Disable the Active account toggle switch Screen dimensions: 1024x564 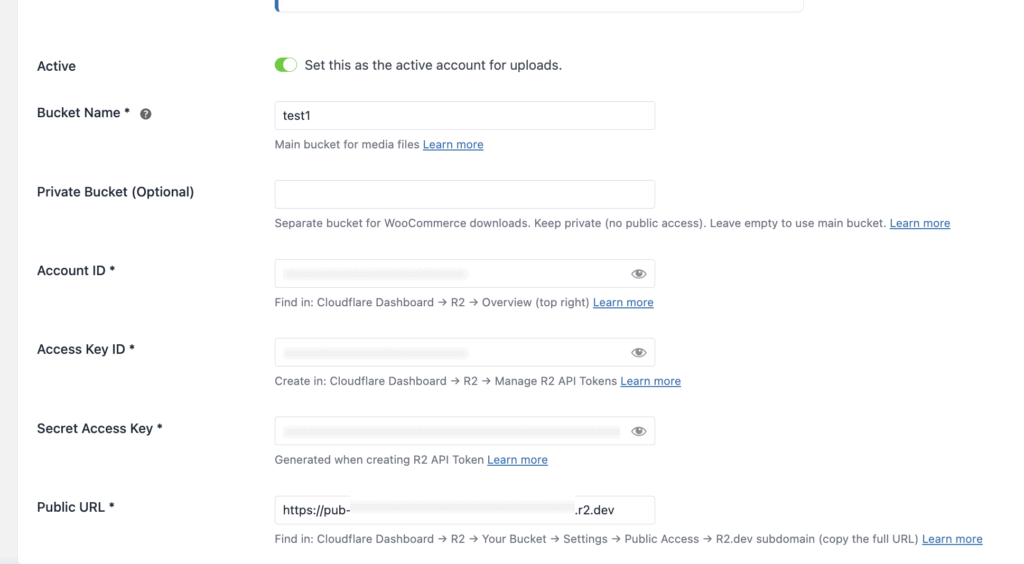(286, 65)
